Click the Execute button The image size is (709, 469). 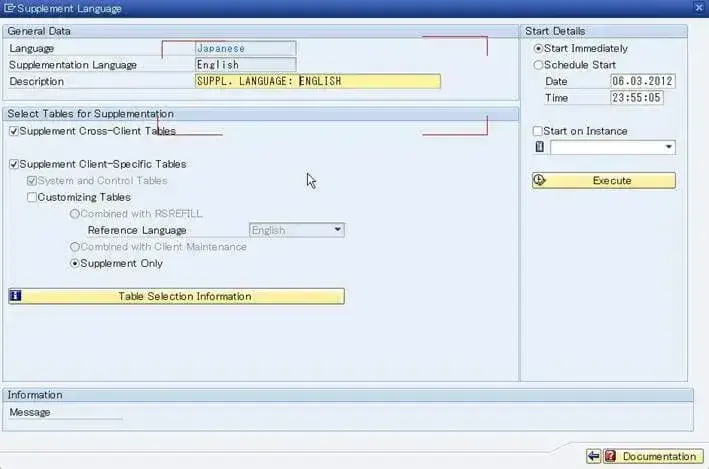(x=604, y=180)
